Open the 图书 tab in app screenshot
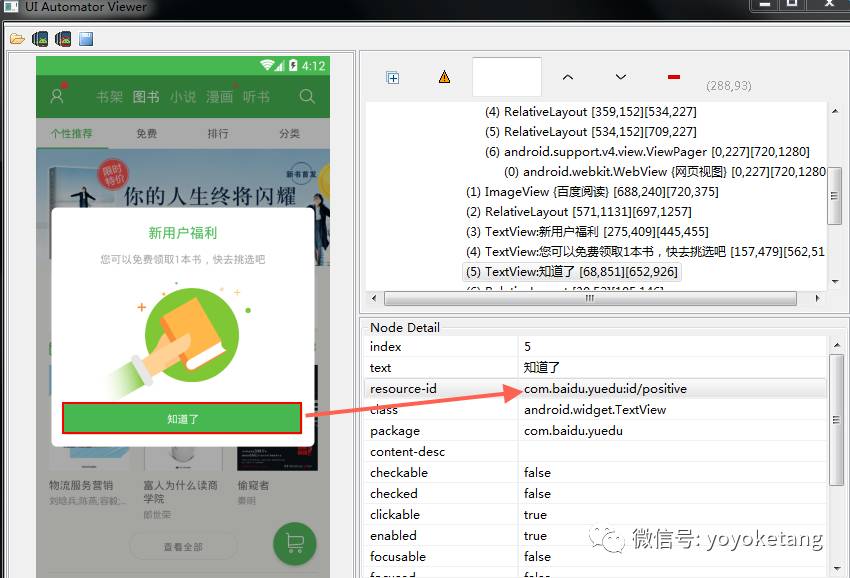This screenshot has width=850, height=578. [146, 97]
